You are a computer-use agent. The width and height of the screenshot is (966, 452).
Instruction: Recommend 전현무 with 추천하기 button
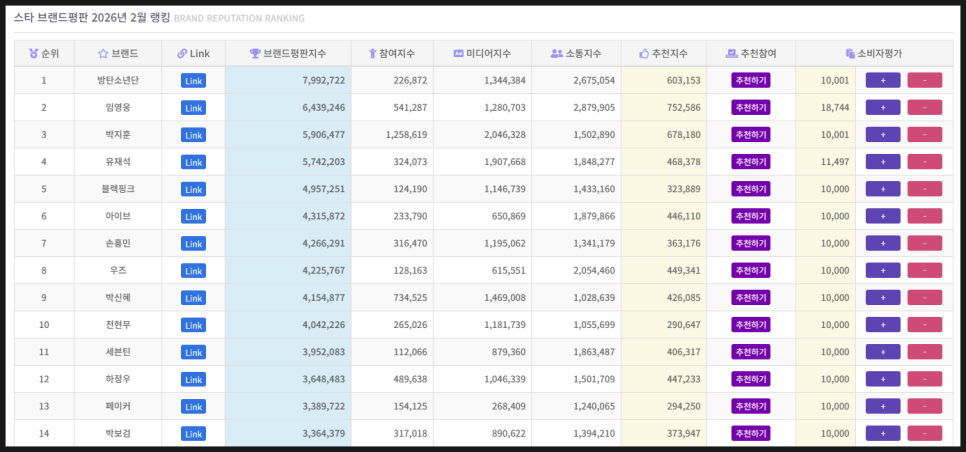tap(751, 325)
